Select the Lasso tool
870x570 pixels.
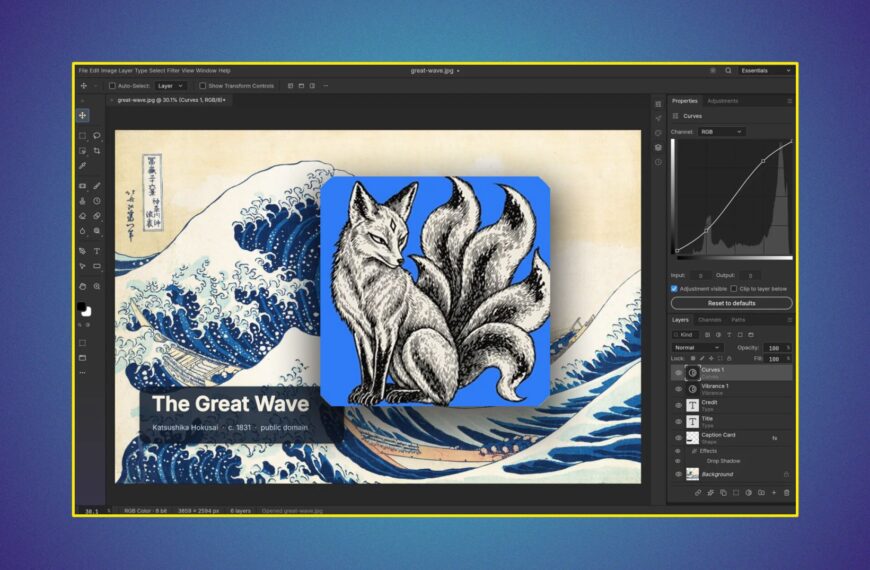(x=97, y=135)
